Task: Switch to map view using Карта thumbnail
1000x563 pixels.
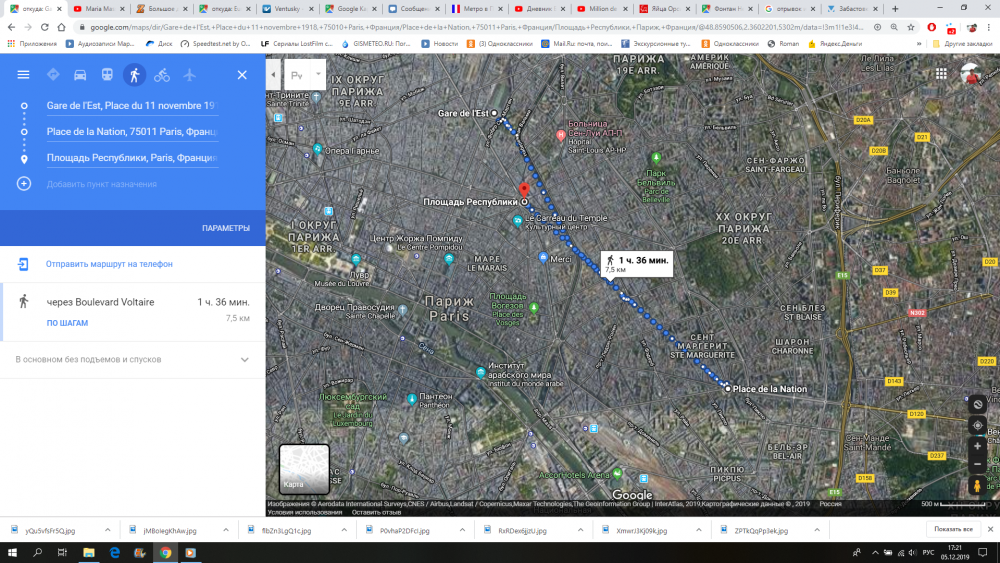Action: (x=304, y=469)
